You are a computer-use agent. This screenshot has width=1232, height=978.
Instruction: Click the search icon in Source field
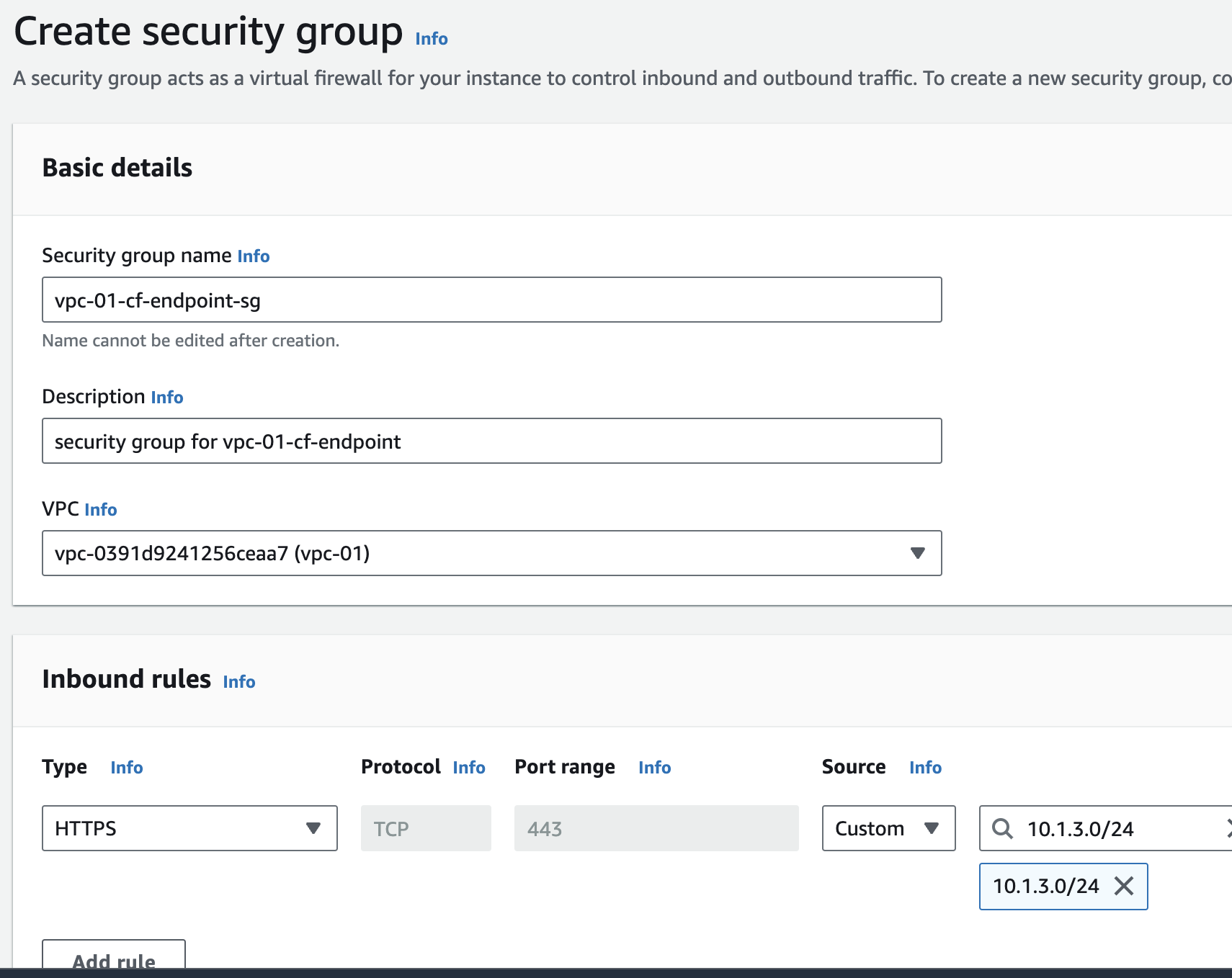click(x=1002, y=828)
